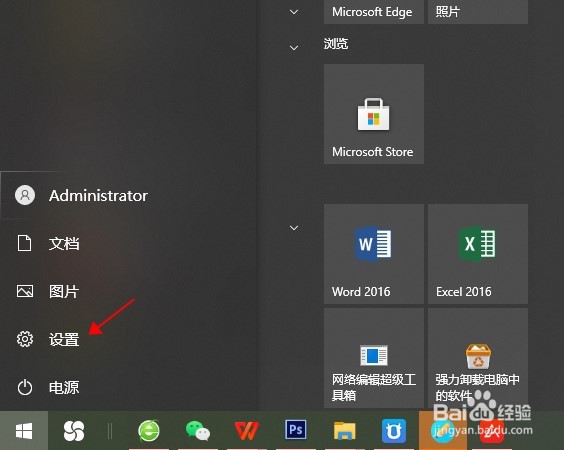Image resolution: width=564 pixels, height=450 pixels.
Task: Launch the Word 2016 tile
Action: point(374,254)
